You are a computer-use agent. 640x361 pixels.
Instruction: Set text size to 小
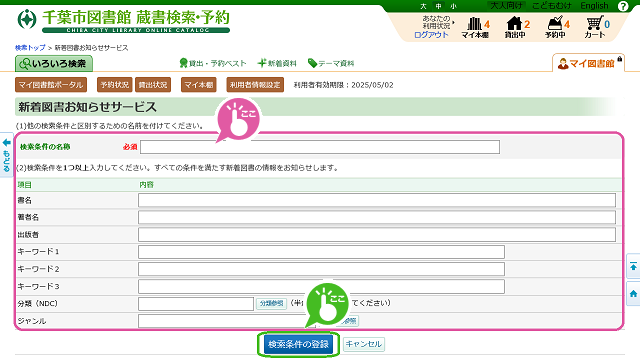tap(453, 6)
